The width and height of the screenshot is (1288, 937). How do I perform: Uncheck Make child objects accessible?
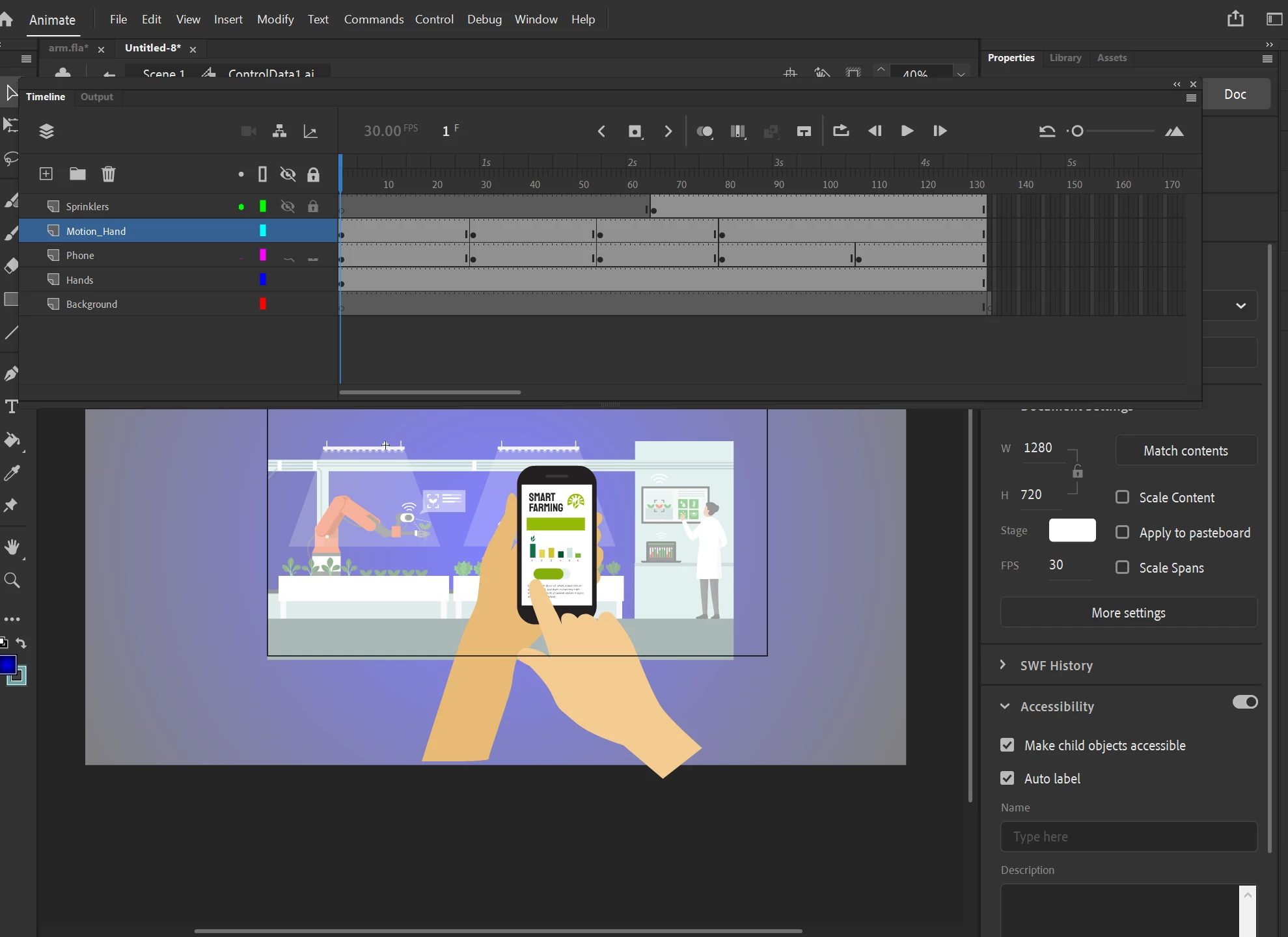coord(1007,745)
